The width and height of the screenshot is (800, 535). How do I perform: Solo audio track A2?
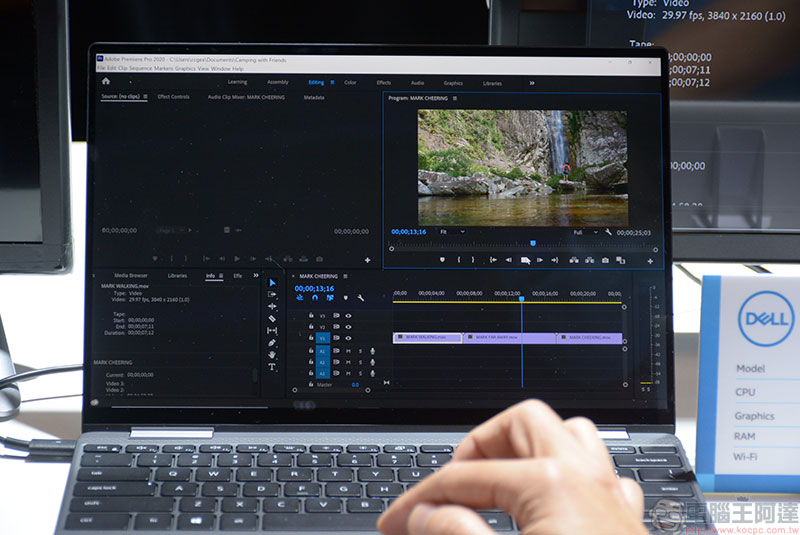tap(361, 362)
